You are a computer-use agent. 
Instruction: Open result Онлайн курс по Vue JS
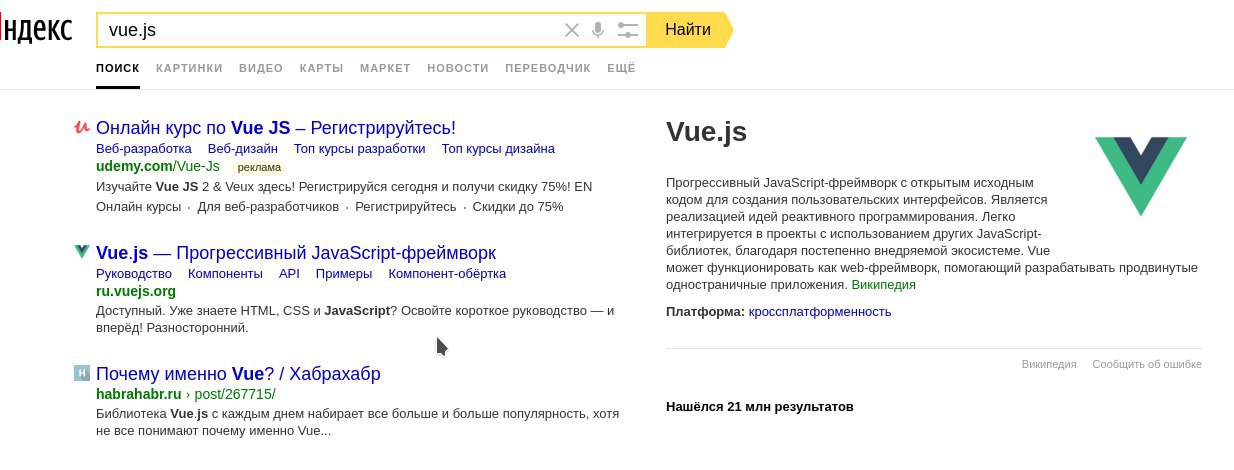(276, 128)
